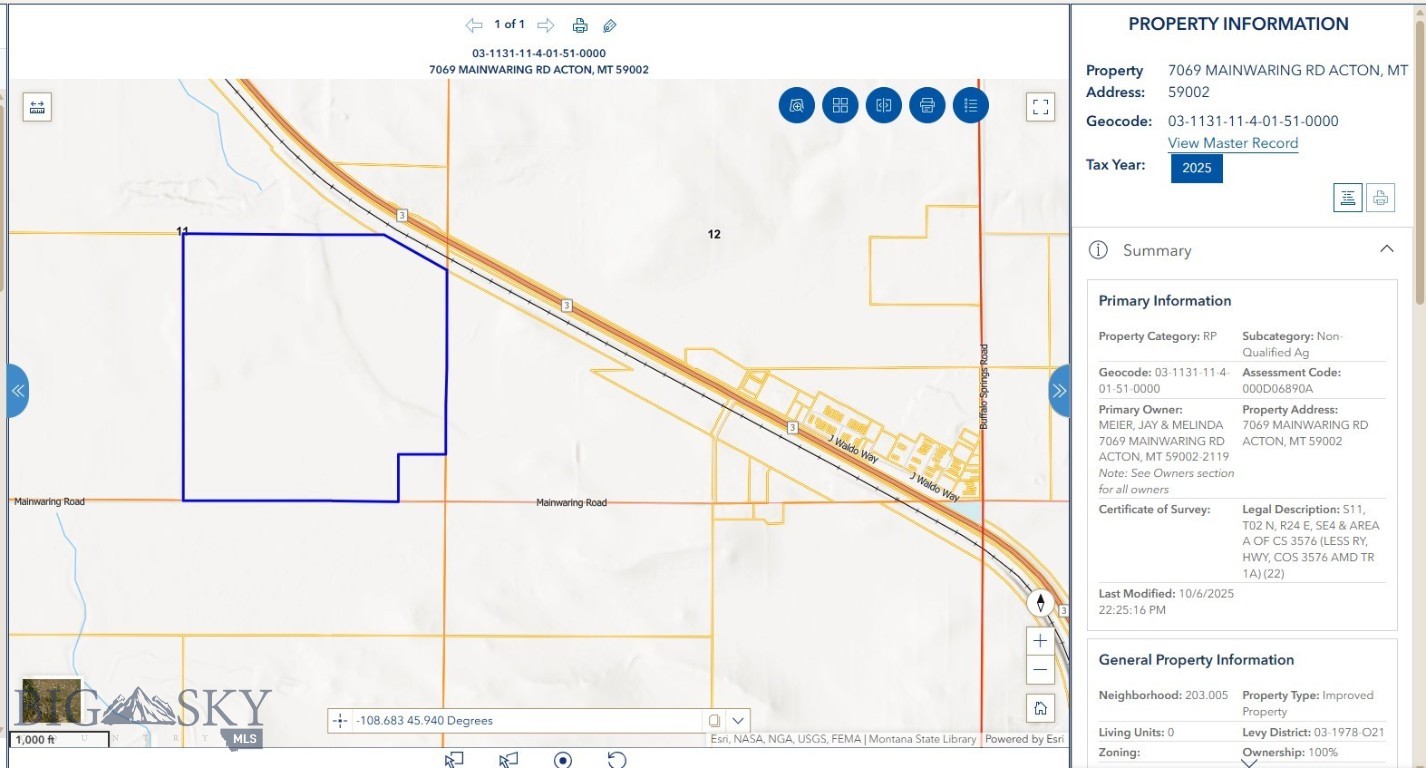Go to next result arrow
The width and height of the screenshot is (1426, 768).
[545, 25]
